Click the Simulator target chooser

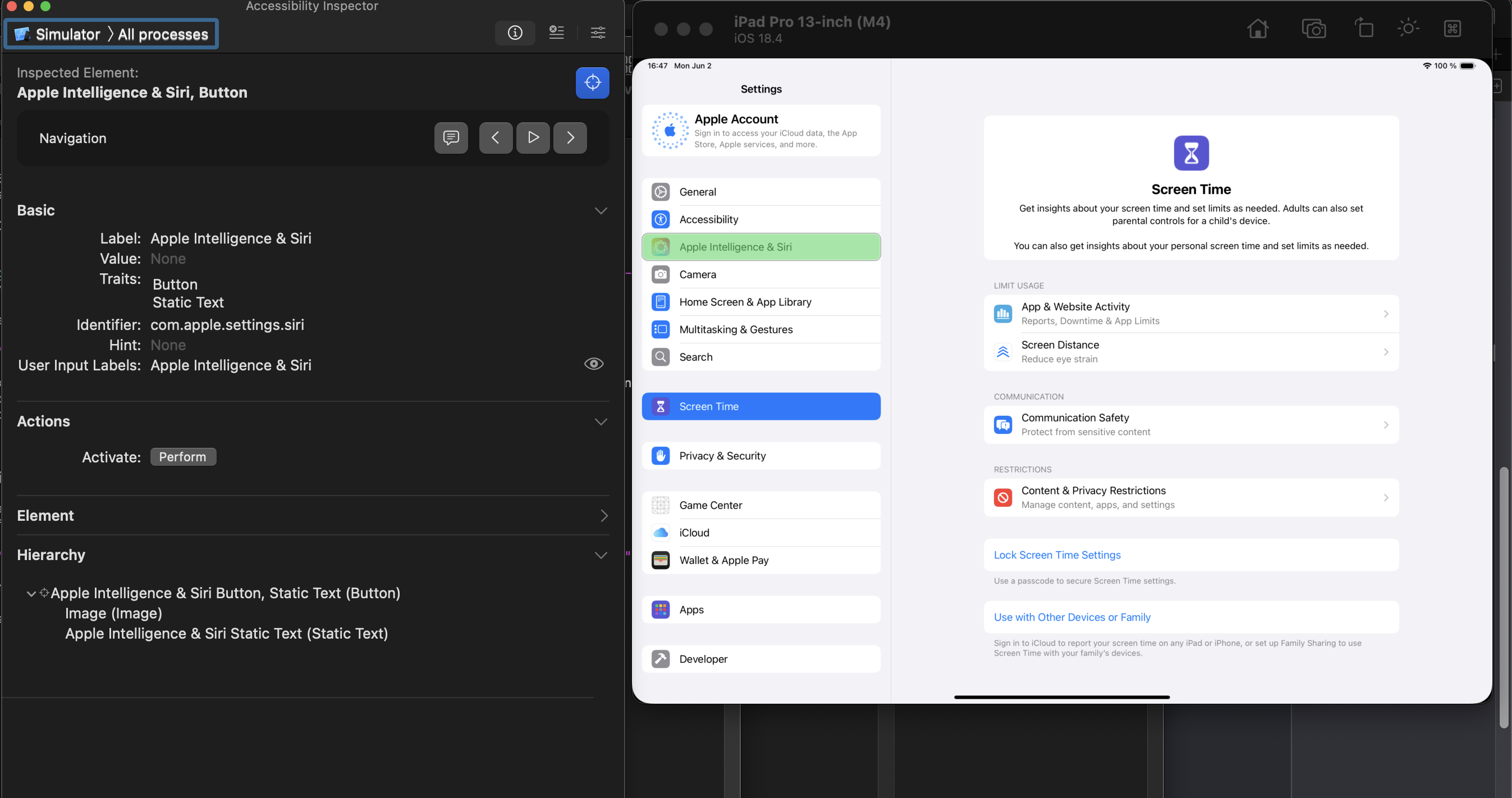coord(57,34)
